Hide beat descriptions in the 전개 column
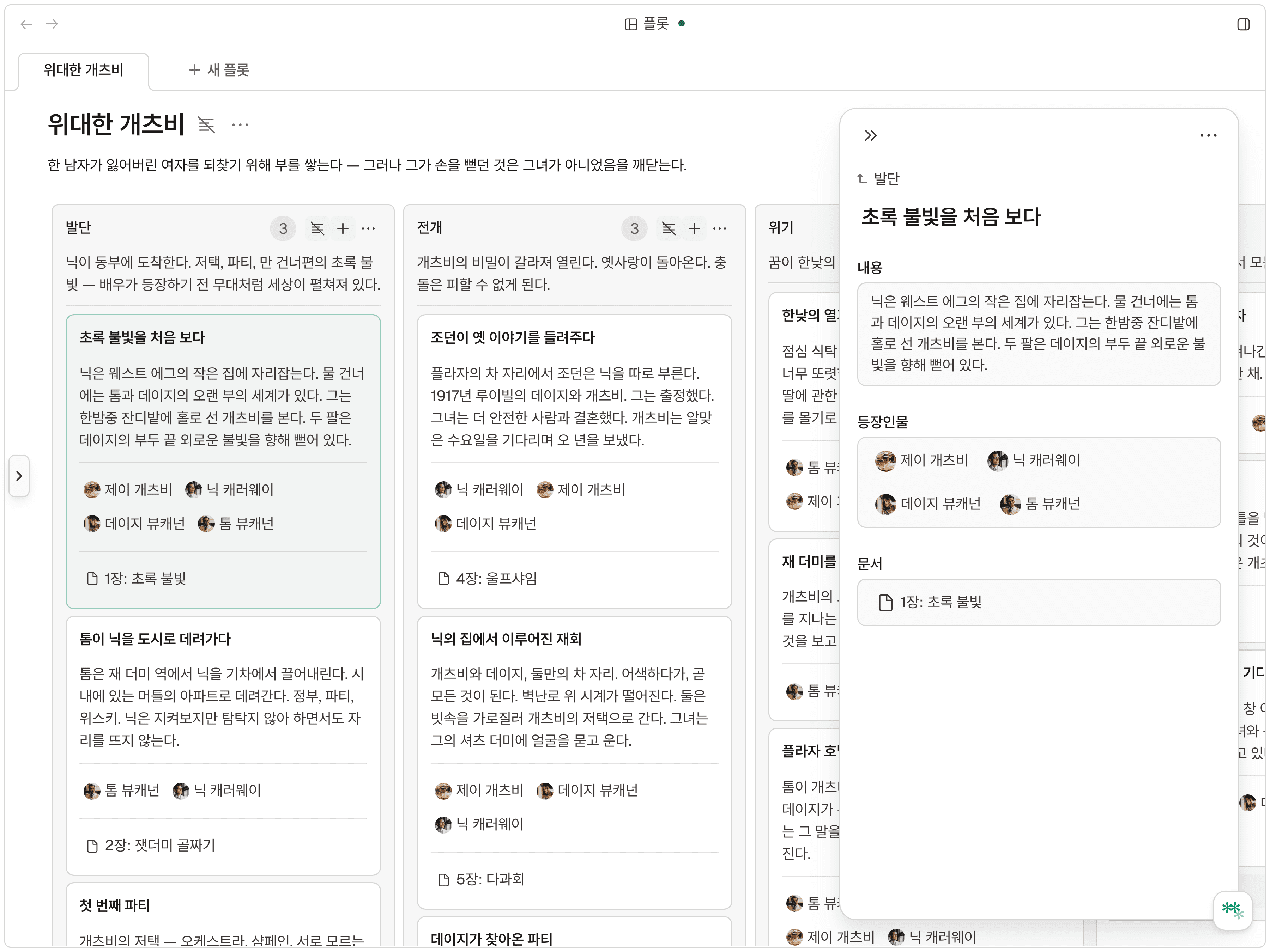The height and width of the screenshot is (952, 1270). tap(668, 228)
